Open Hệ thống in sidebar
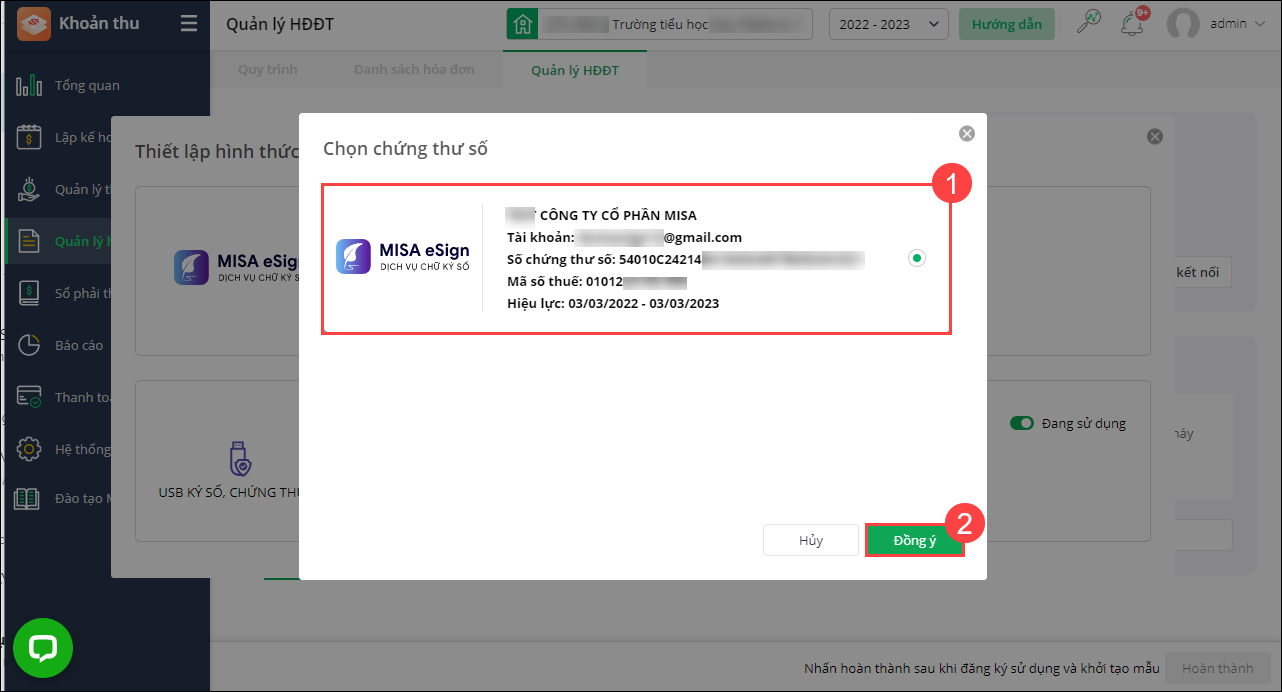This screenshot has width=1282, height=692. [x=83, y=449]
